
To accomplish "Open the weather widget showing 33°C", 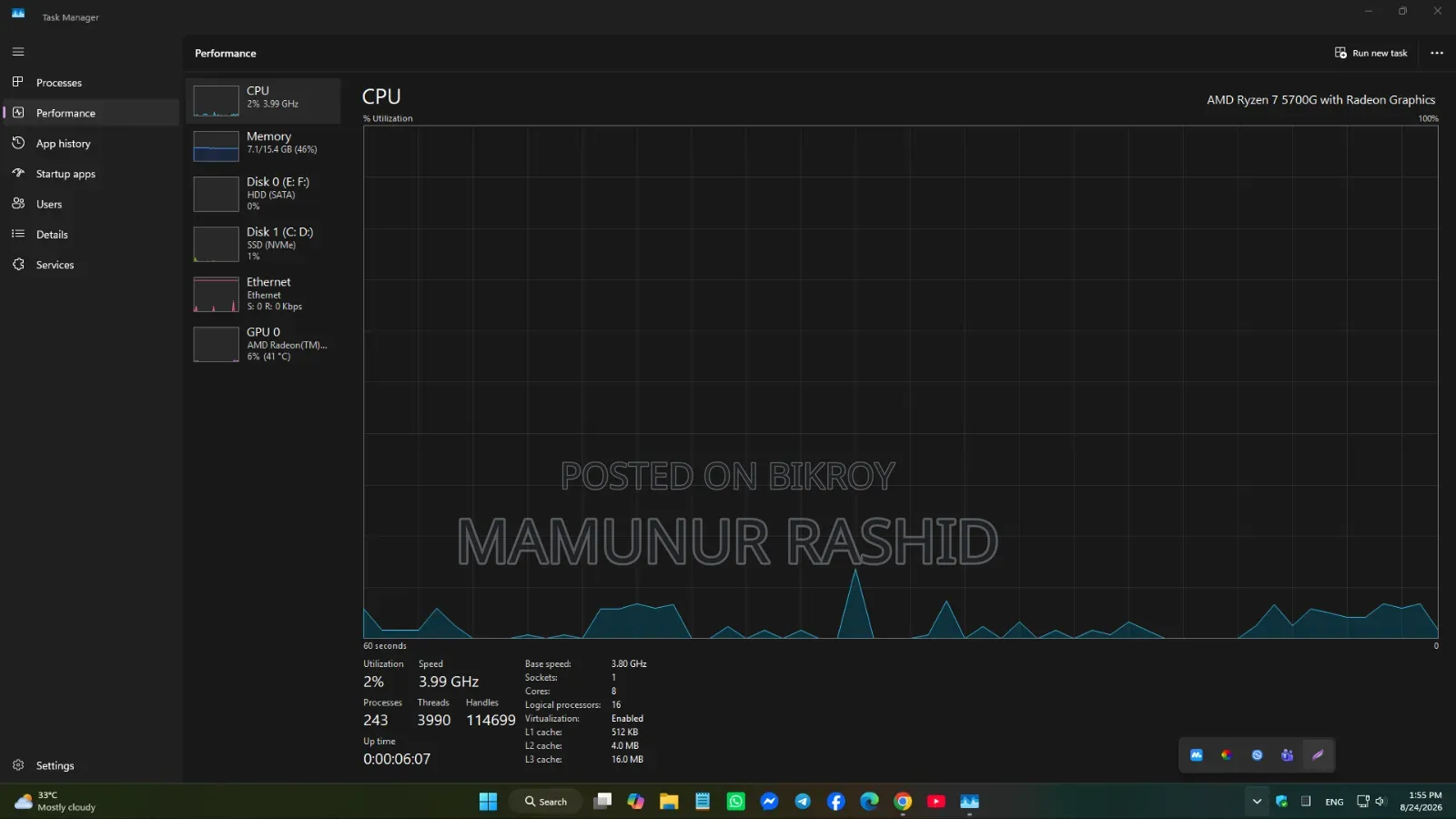I will pyautogui.click(x=56, y=802).
